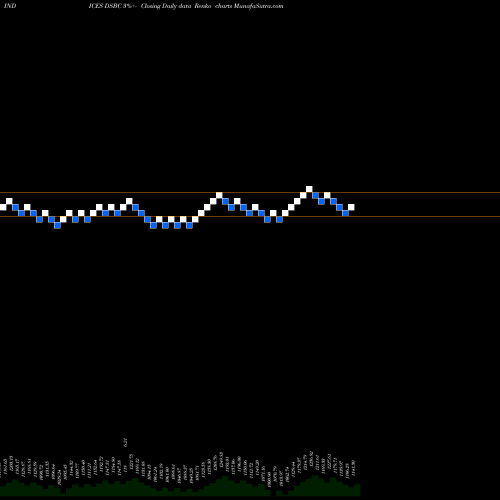500x500 pixels.
Task: Click the MunafaSutra.com text in the chart title
Action: pos(259,6)
